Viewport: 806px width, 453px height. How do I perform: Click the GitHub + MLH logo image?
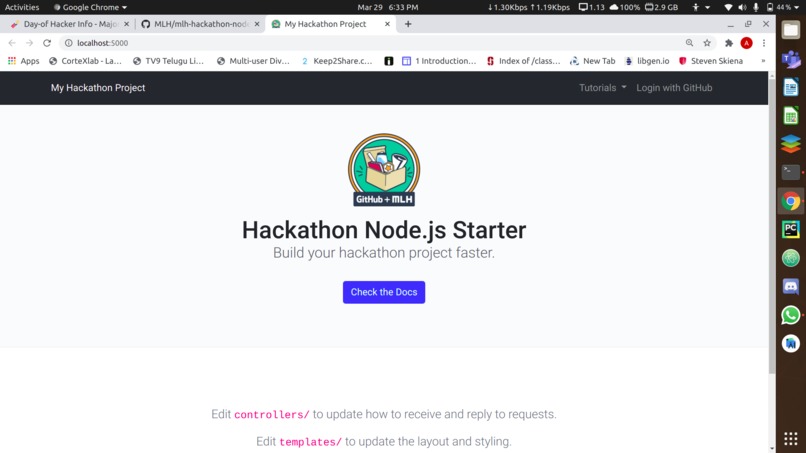click(x=384, y=170)
